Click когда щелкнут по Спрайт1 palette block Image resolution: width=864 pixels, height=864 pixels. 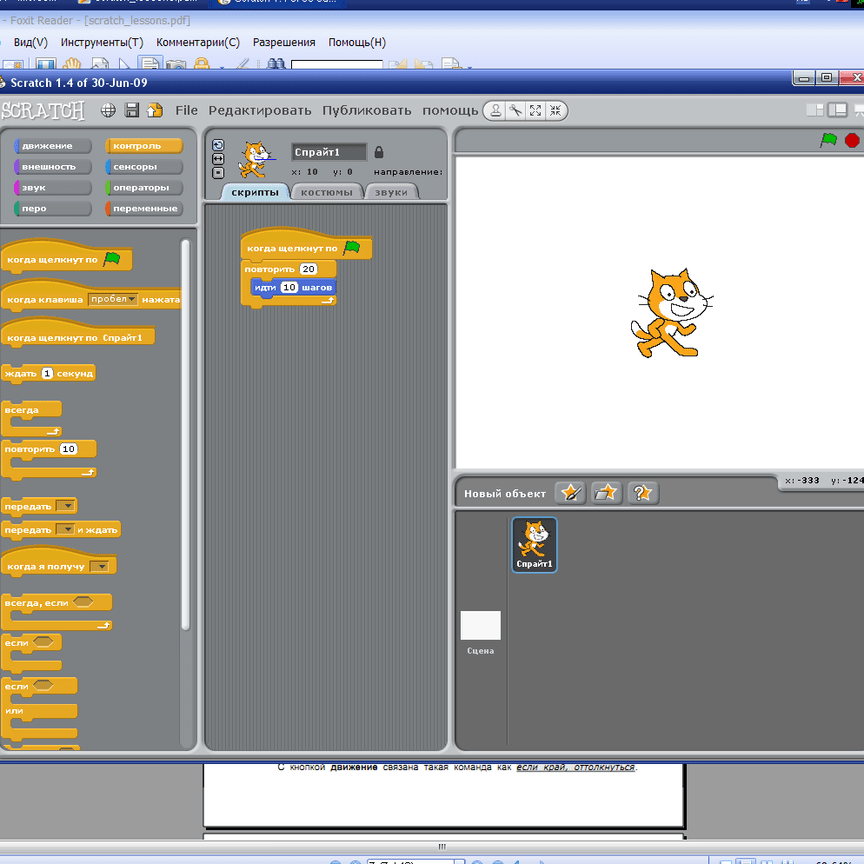click(x=78, y=333)
